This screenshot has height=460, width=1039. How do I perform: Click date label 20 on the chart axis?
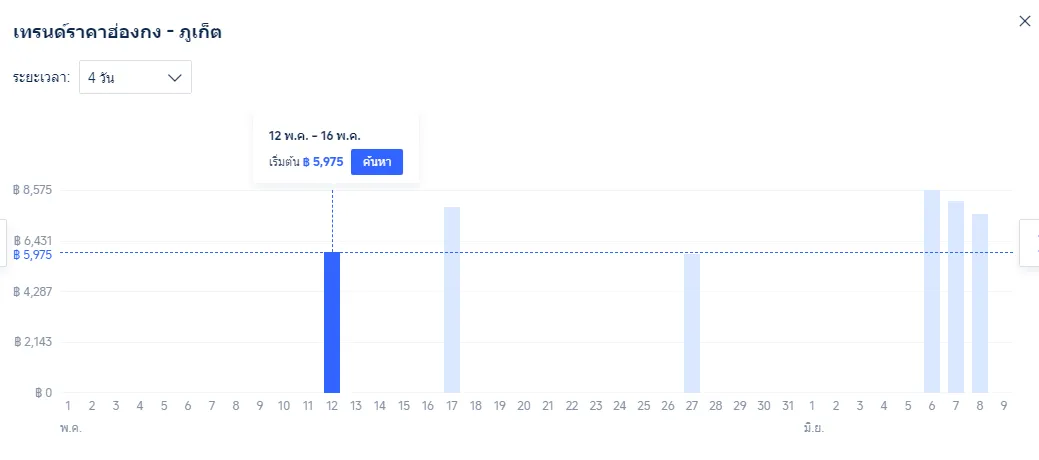click(x=524, y=406)
